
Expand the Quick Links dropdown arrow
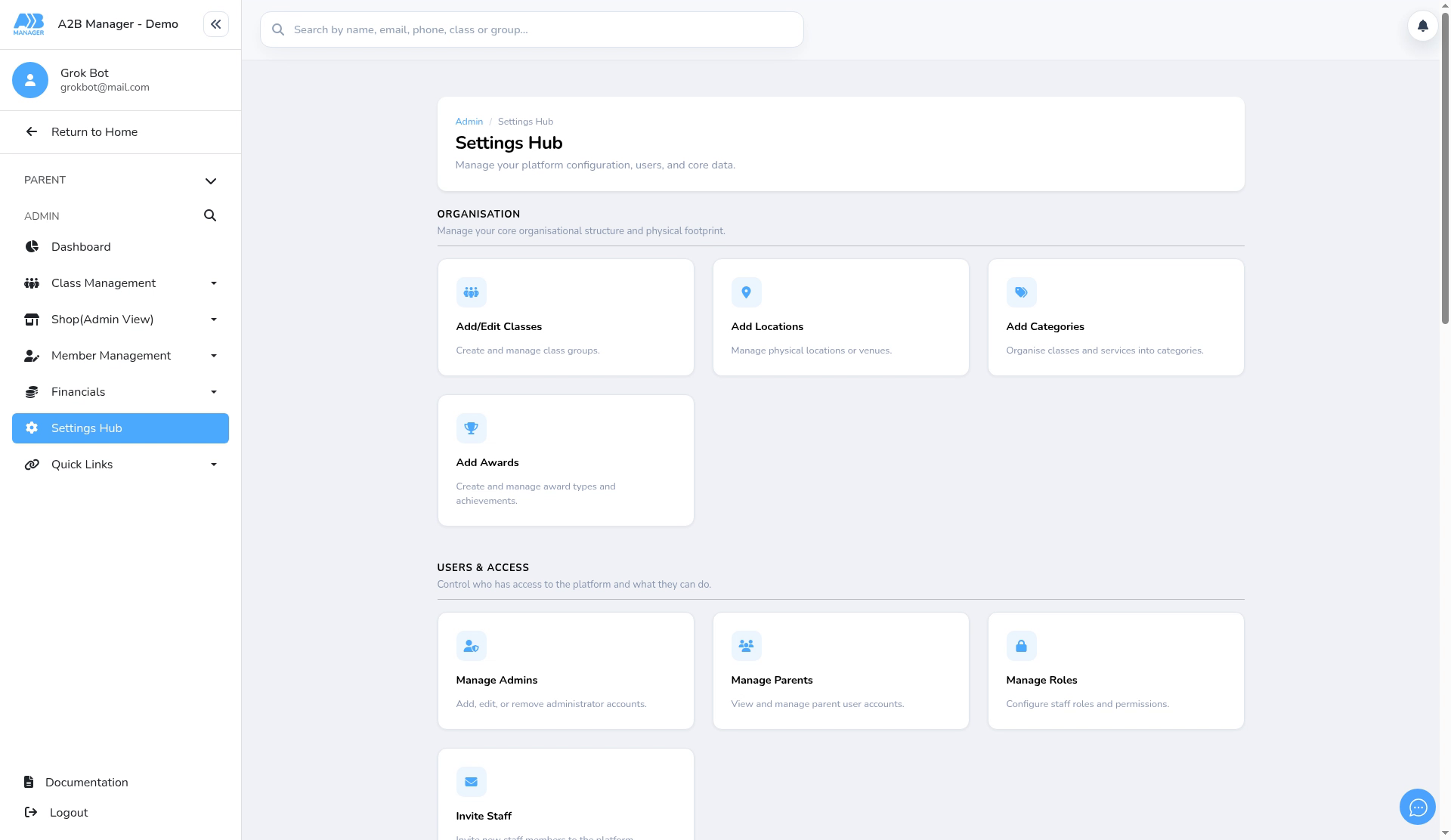coord(214,465)
